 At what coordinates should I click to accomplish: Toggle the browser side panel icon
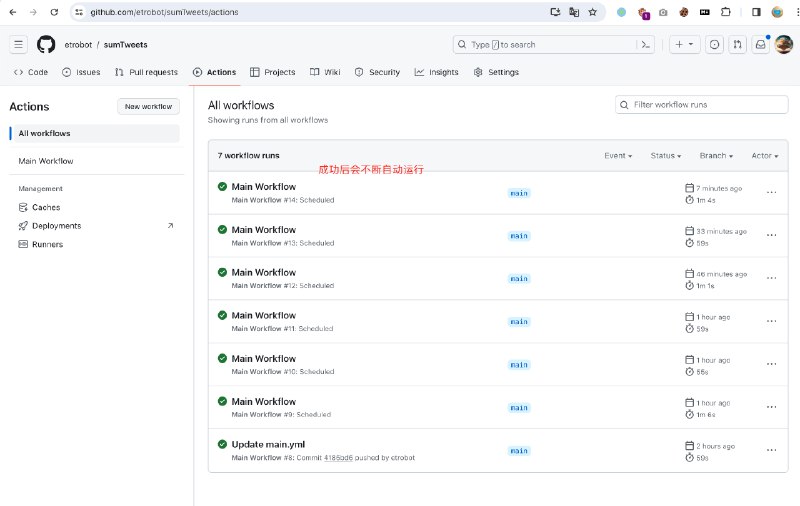756,12
